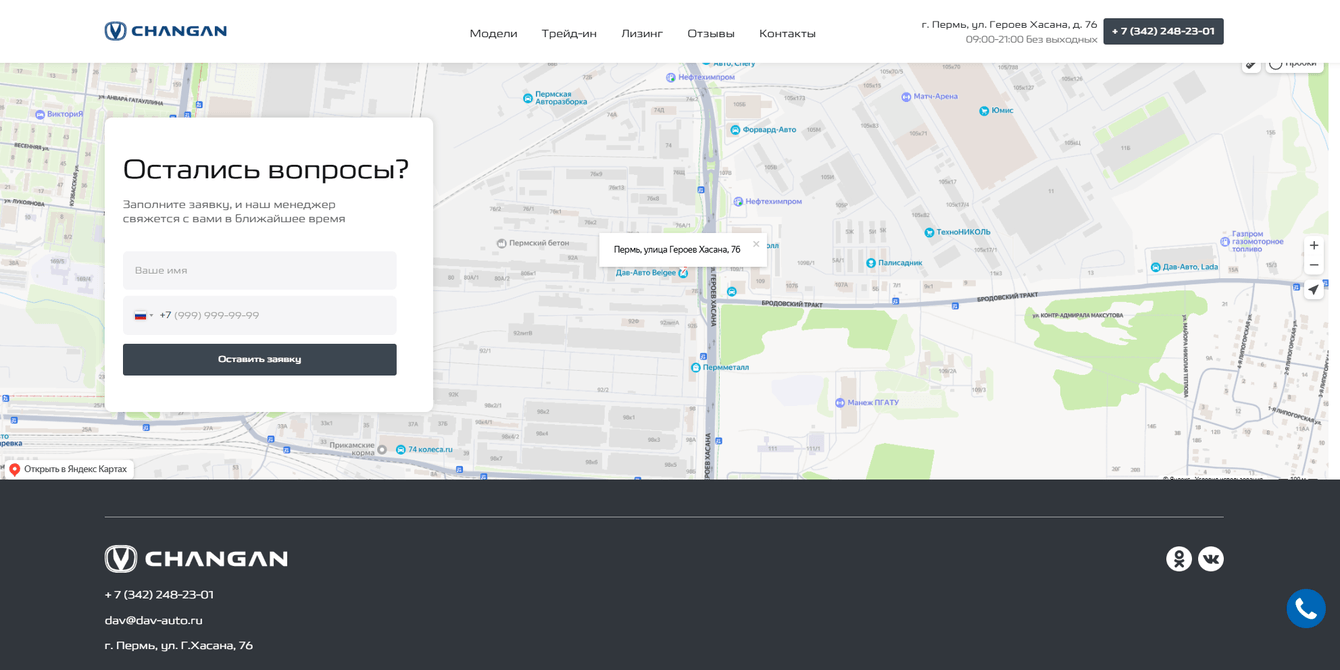Open the Odnoklassniki social icon
This screenshot has height=670, width=1340.
(x=1179, y=559)
